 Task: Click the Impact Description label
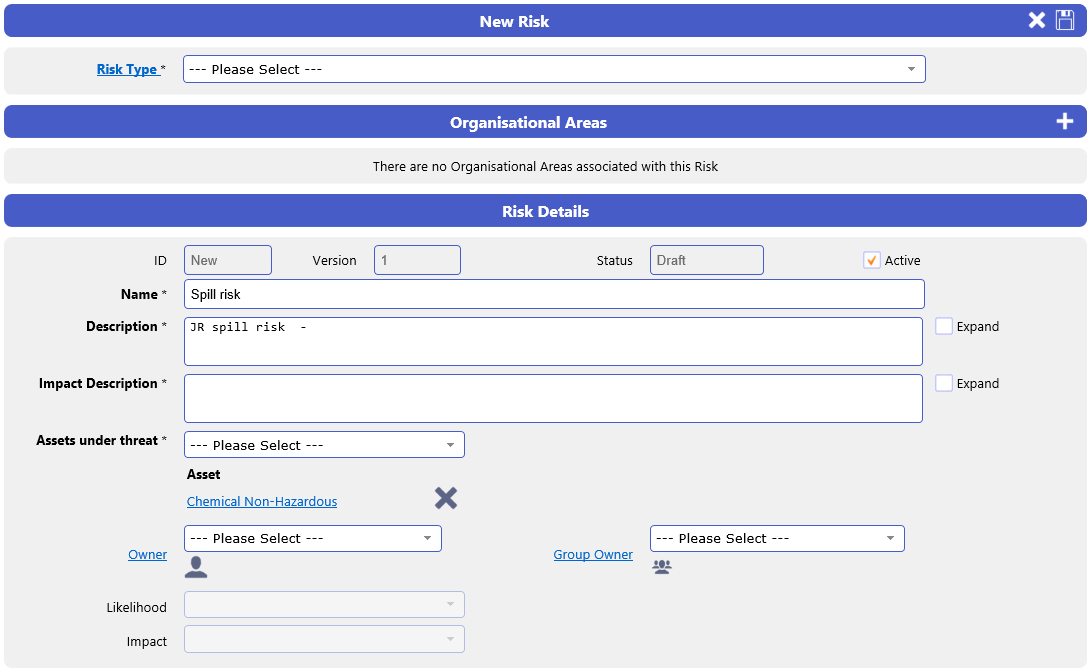coord(98,383)
